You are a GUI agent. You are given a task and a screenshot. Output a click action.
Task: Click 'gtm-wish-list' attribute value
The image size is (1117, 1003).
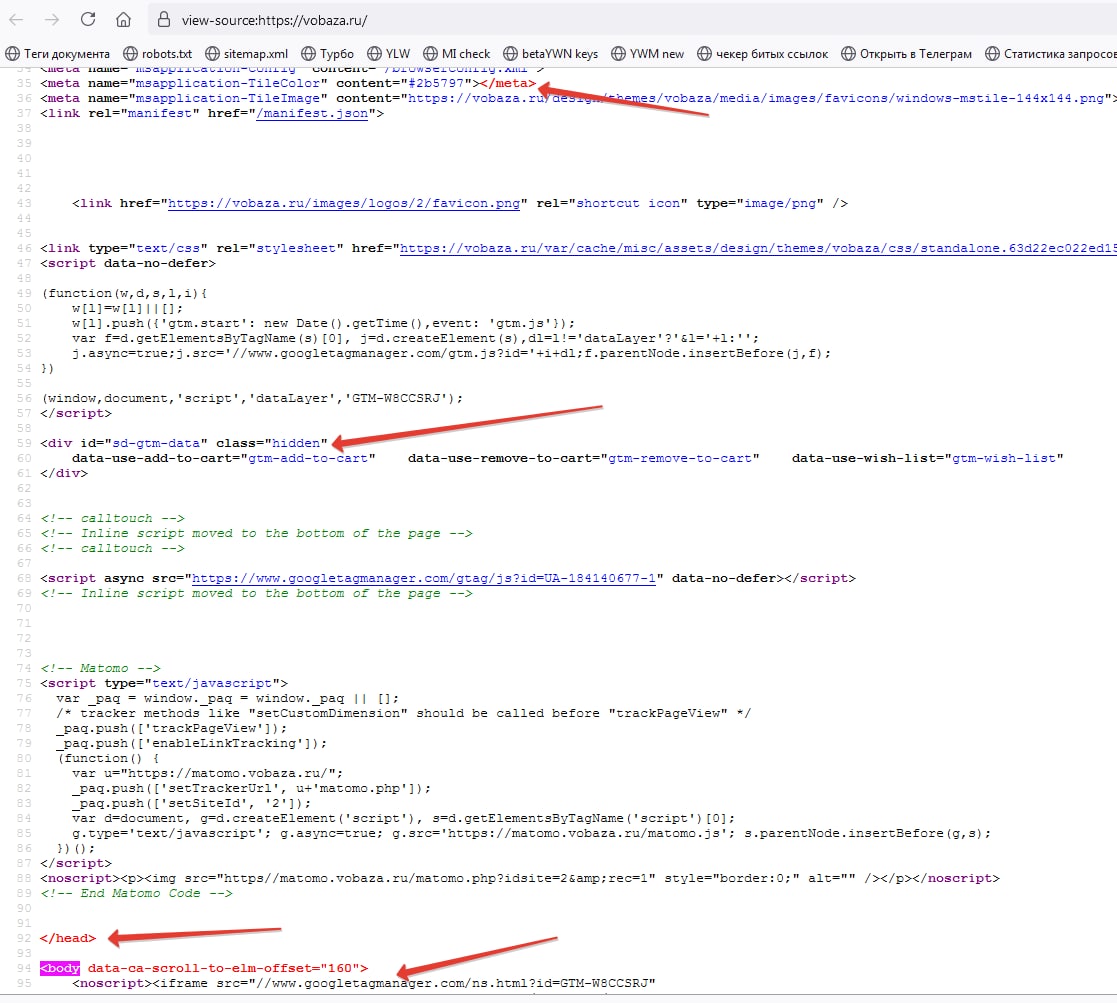tap(1004, 458)
